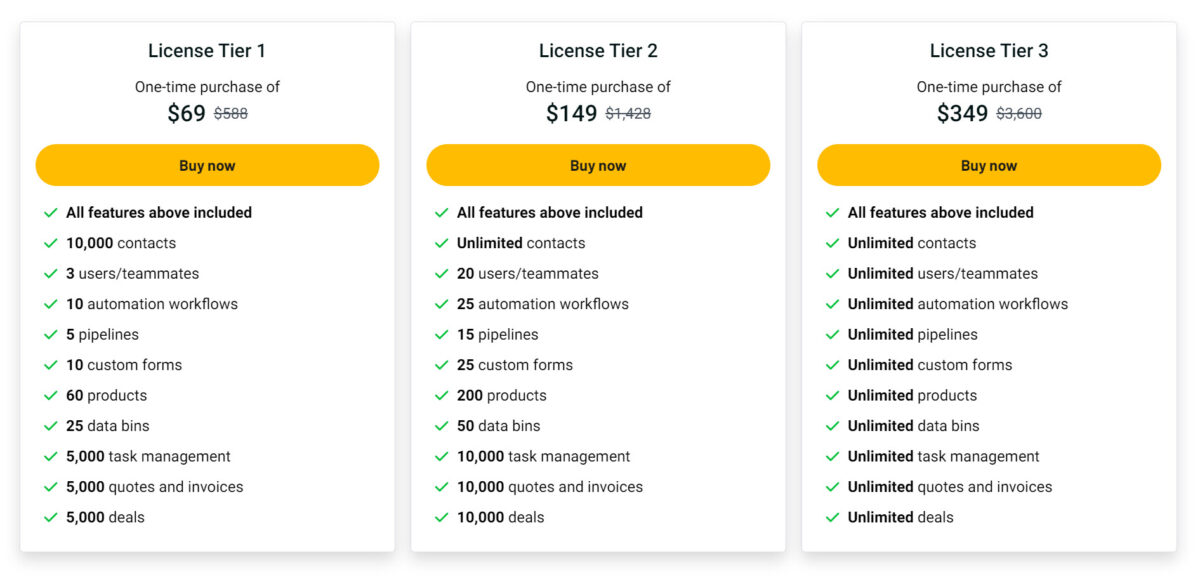Click the checkmark beside Unlimited deals
The image size is (1200, 584).
831,517
